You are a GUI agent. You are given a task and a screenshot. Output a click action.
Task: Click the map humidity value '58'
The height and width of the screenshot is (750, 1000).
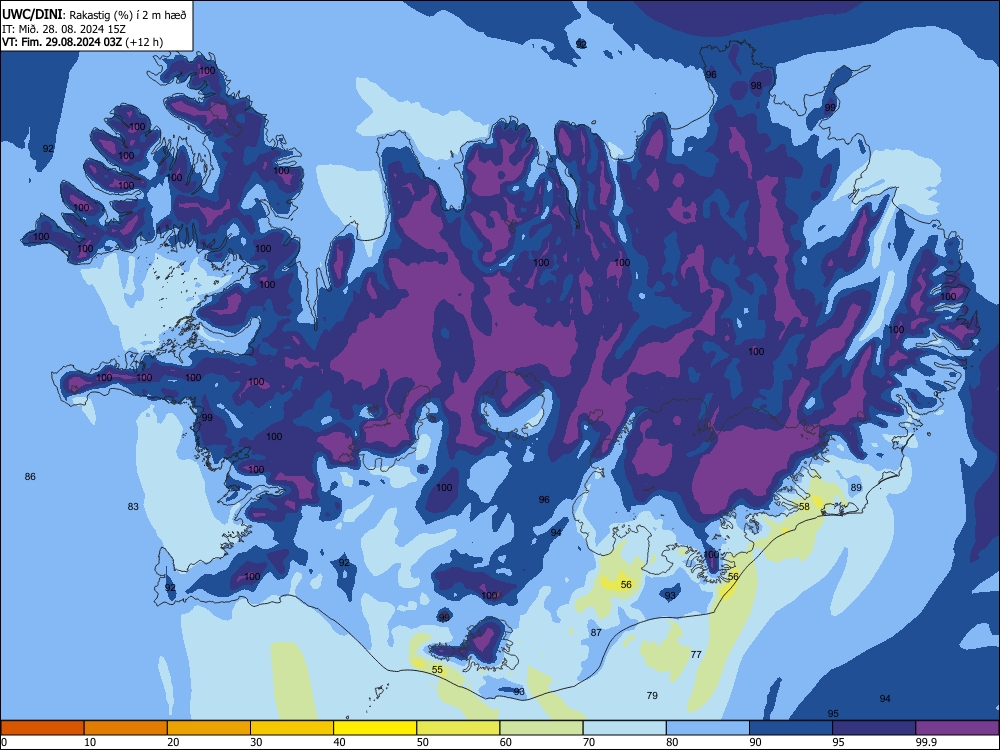pos(804,506)
